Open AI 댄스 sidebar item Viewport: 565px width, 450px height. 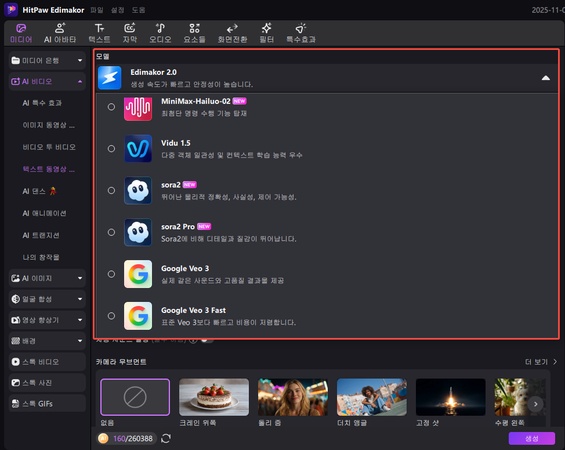coord(39,191)
